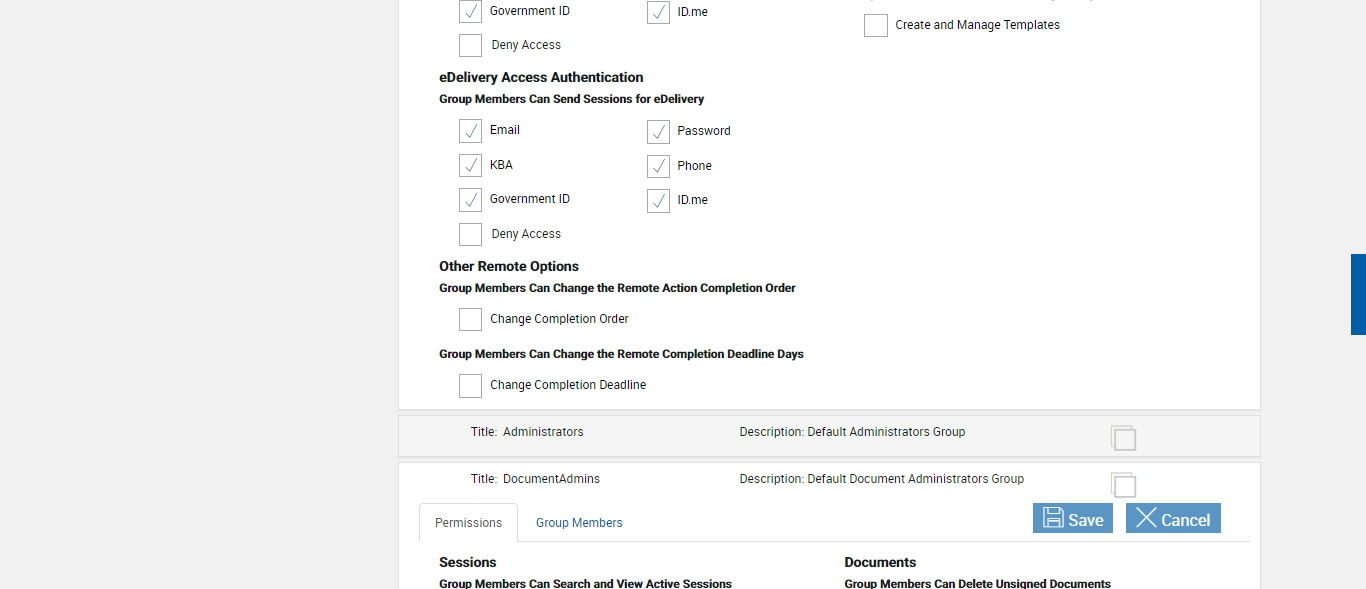Screen dimensions: 1366x589
Task: Open the Group Members tab
Action: (579, 523)
